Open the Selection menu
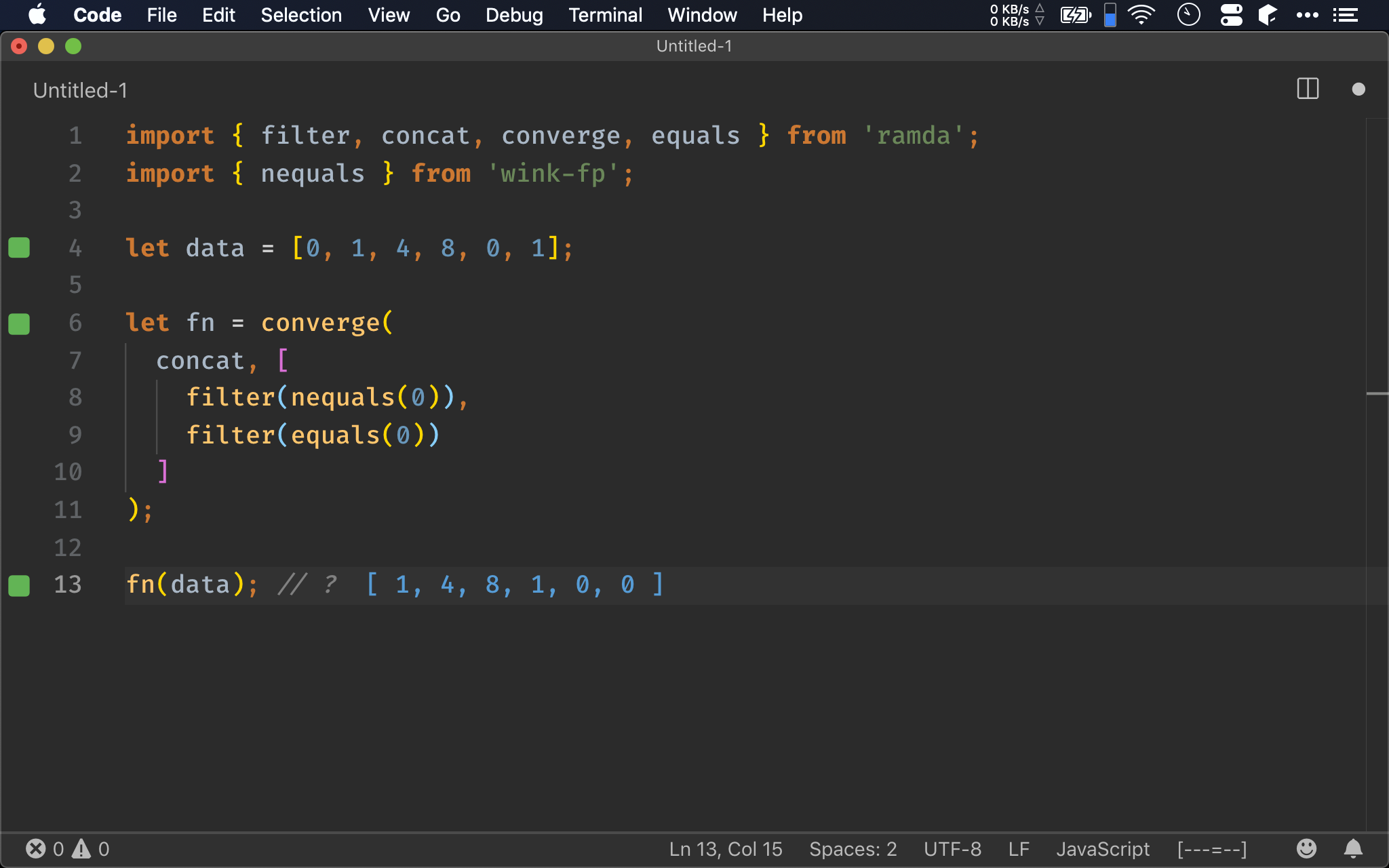This screenshot has width=1389, height=868. (x=301, y=15)
